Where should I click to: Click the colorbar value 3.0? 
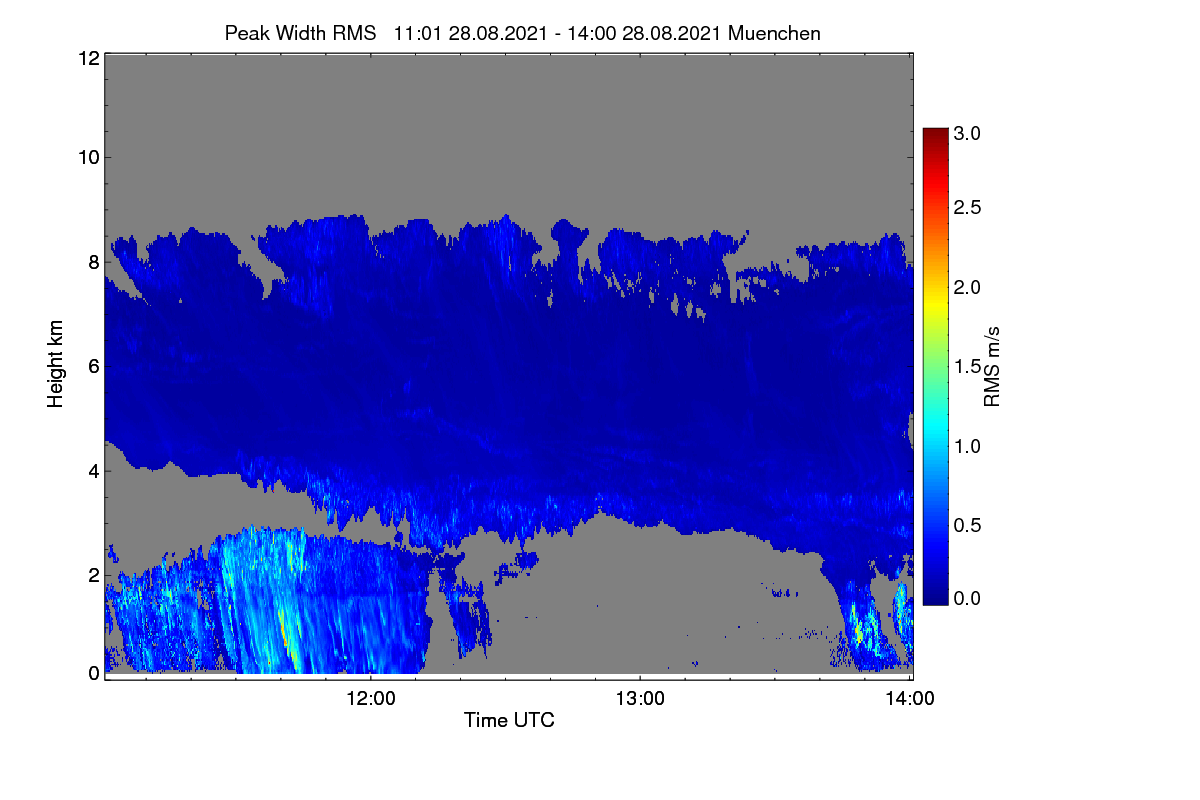(967, 133)
